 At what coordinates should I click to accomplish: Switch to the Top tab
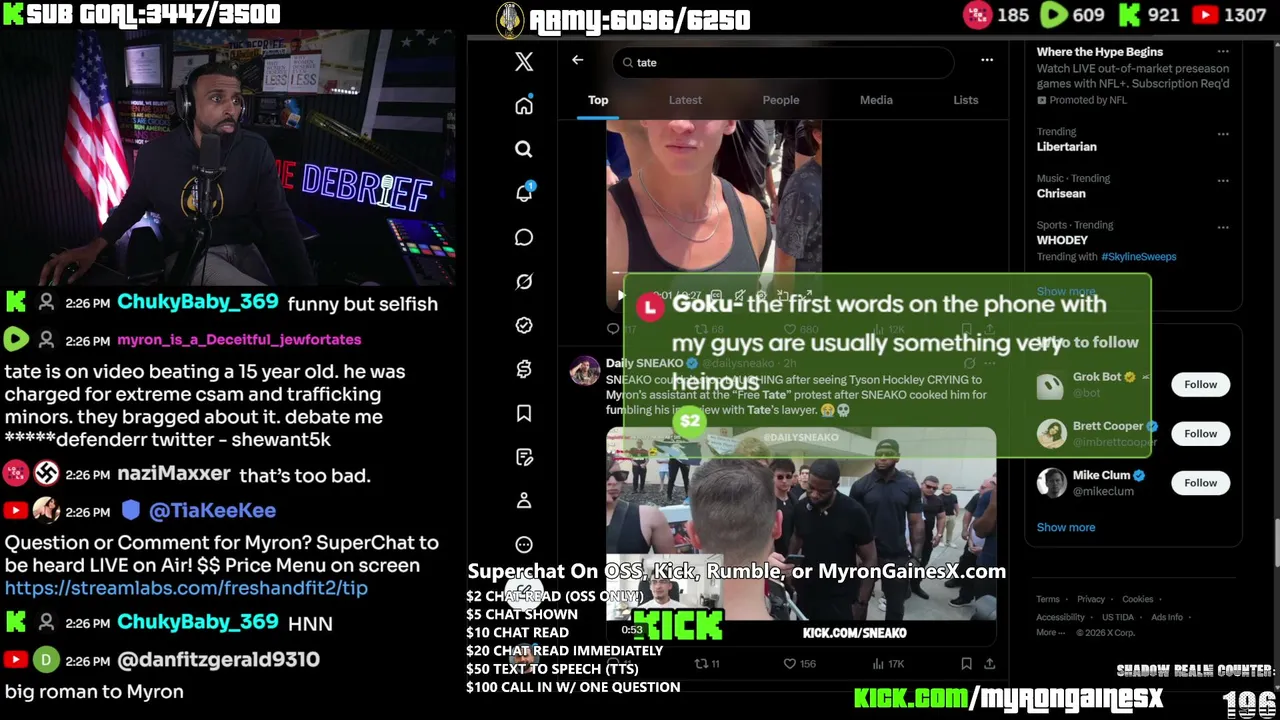598,100
